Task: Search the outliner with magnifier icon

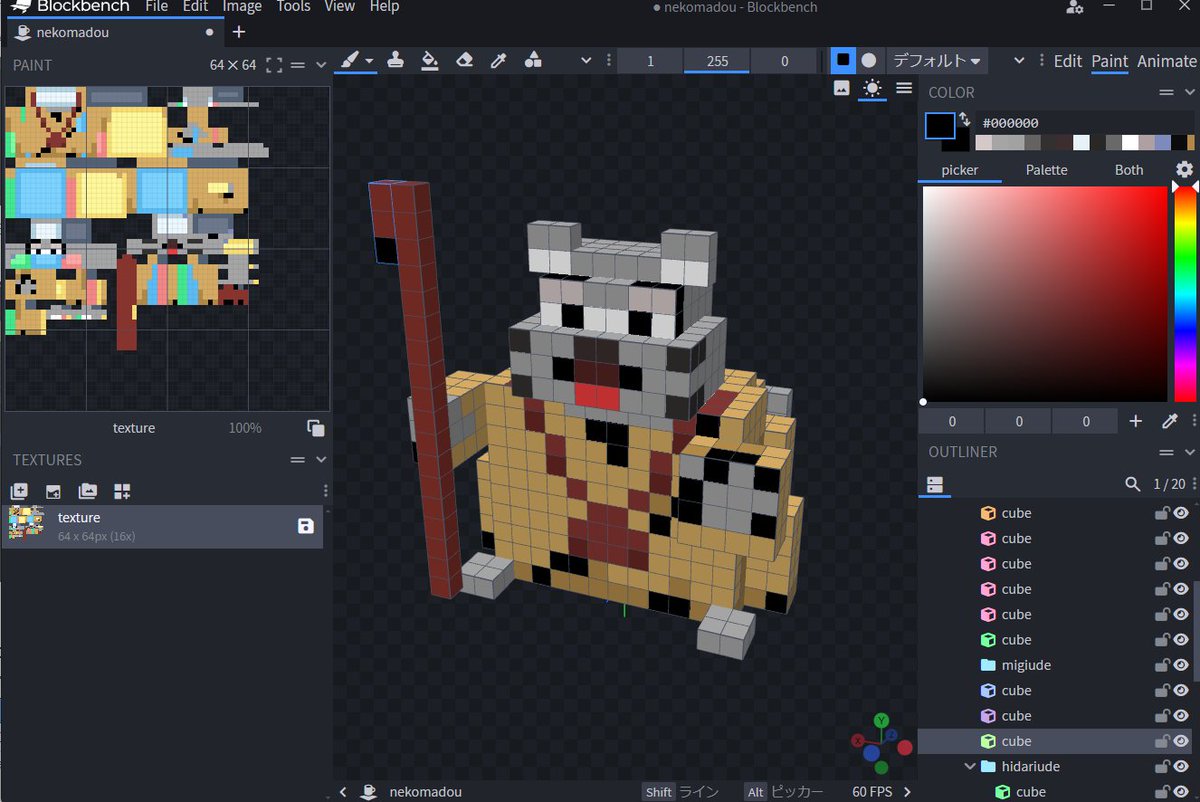Action: tap(1132, 484)
